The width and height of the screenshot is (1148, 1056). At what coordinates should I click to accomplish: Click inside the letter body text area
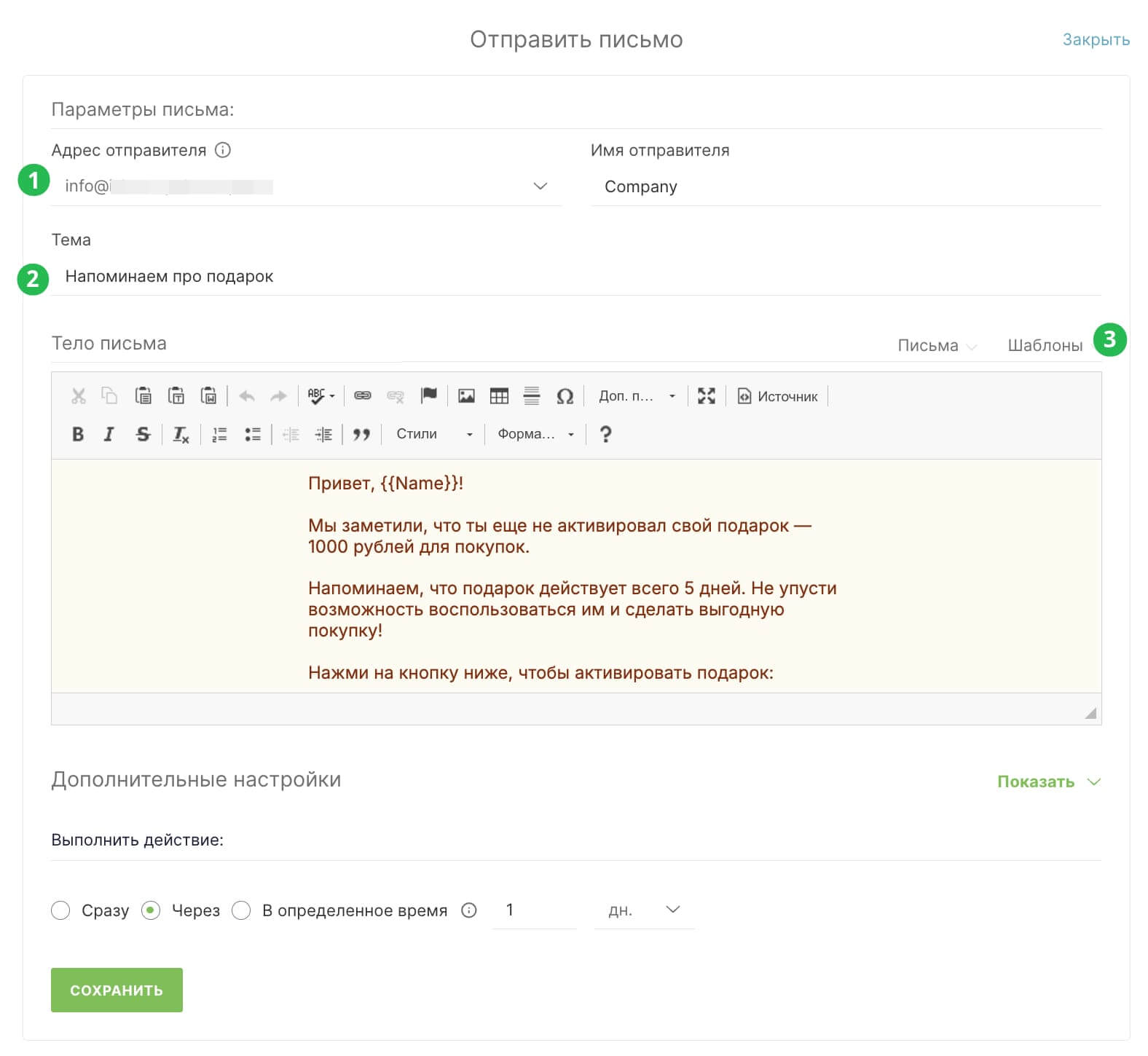point(576,576)
